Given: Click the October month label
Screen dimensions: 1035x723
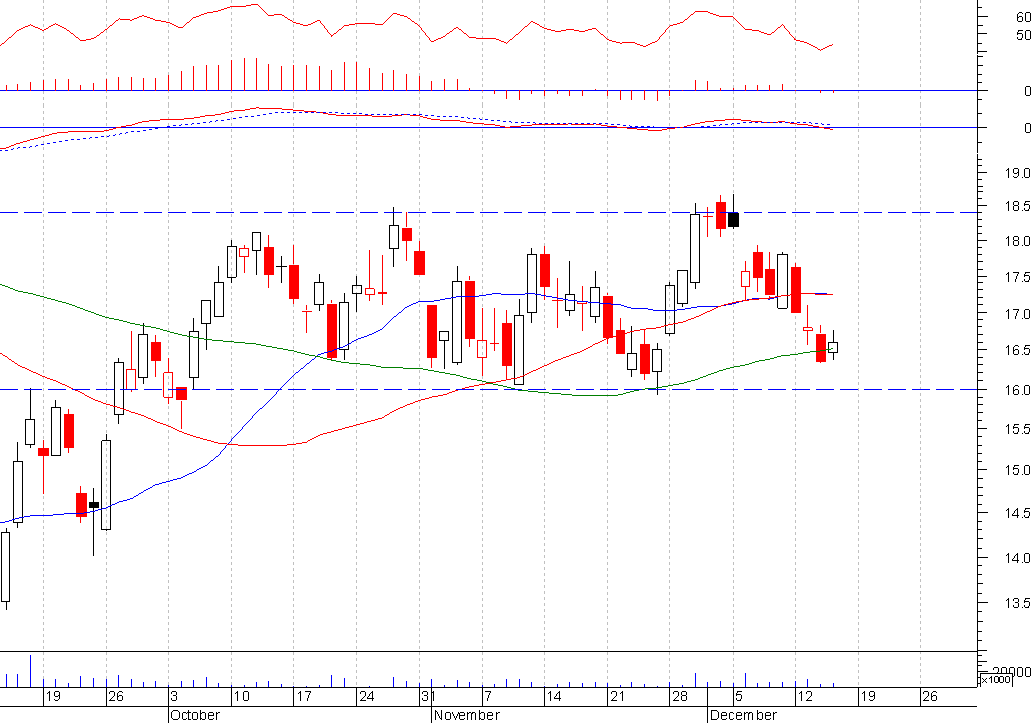Looking at the screenshot, I should [195, 715].
